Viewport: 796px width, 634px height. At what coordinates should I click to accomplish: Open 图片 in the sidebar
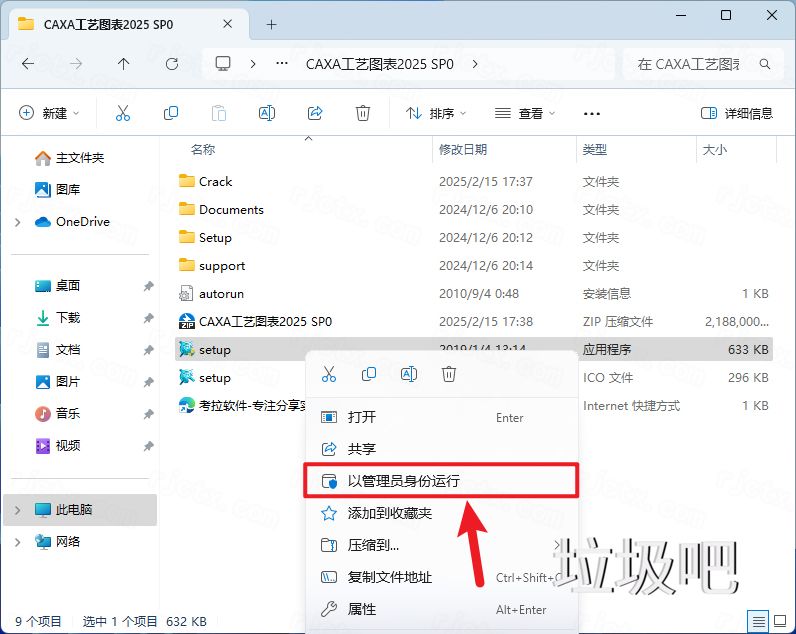(x=57, y=382)
